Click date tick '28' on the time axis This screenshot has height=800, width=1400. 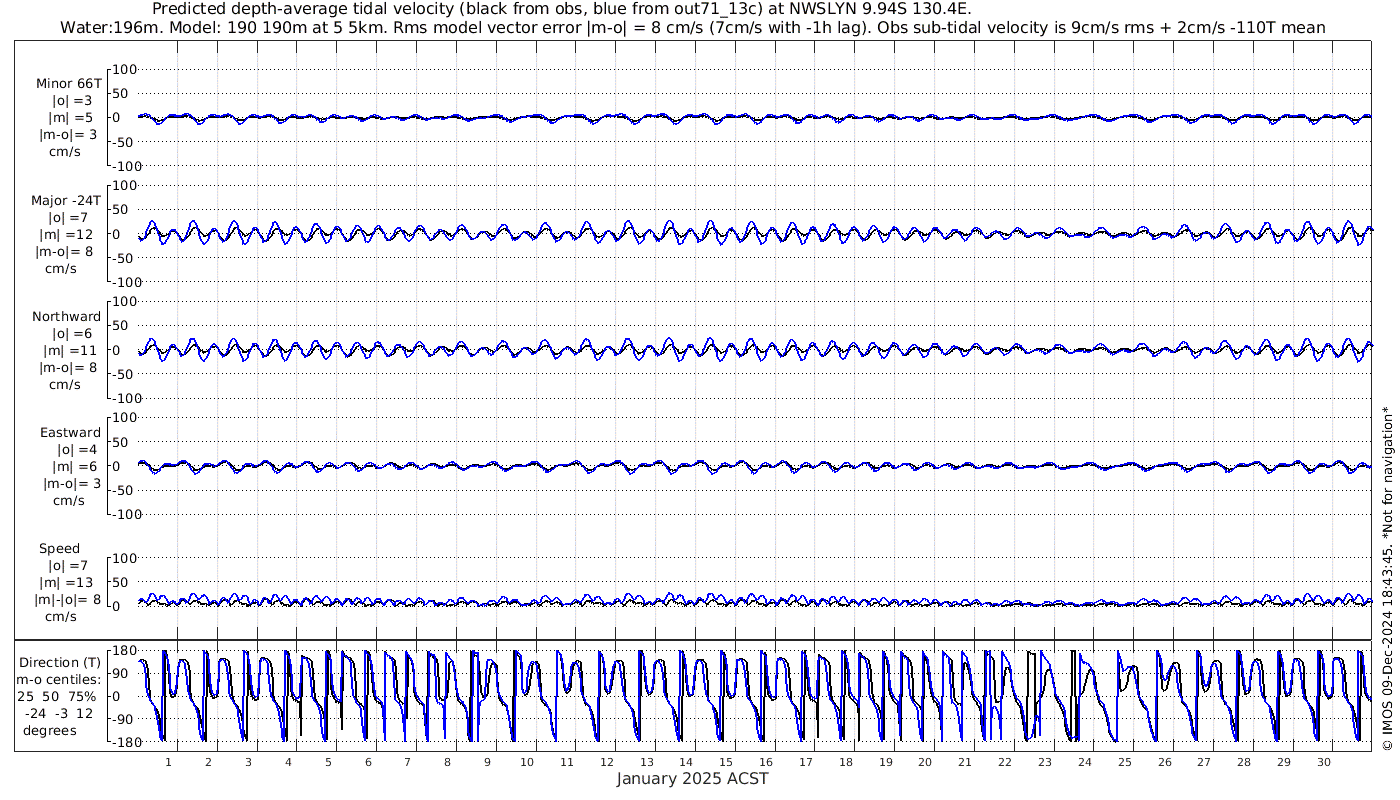pos(1244,762)
